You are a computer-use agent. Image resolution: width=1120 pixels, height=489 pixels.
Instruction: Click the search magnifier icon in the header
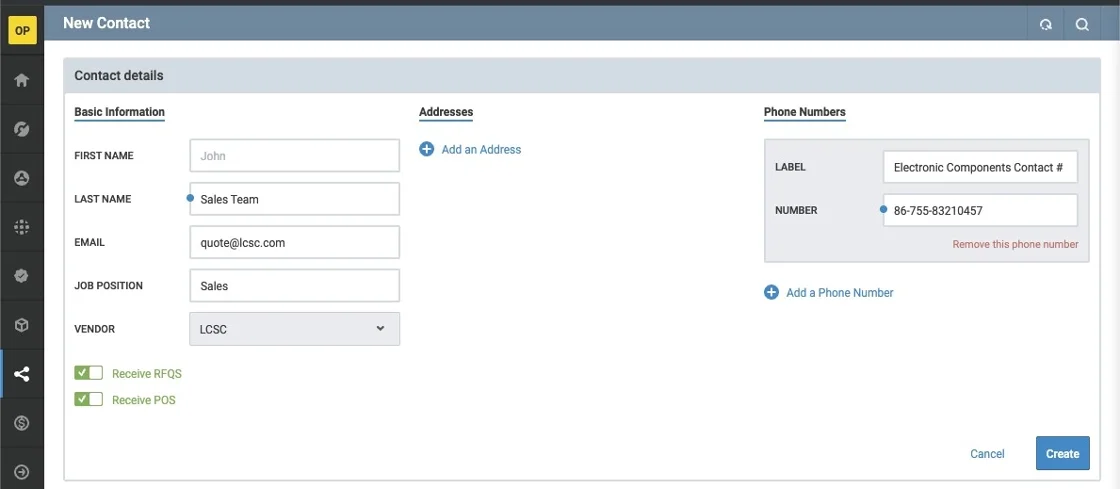1082,25
